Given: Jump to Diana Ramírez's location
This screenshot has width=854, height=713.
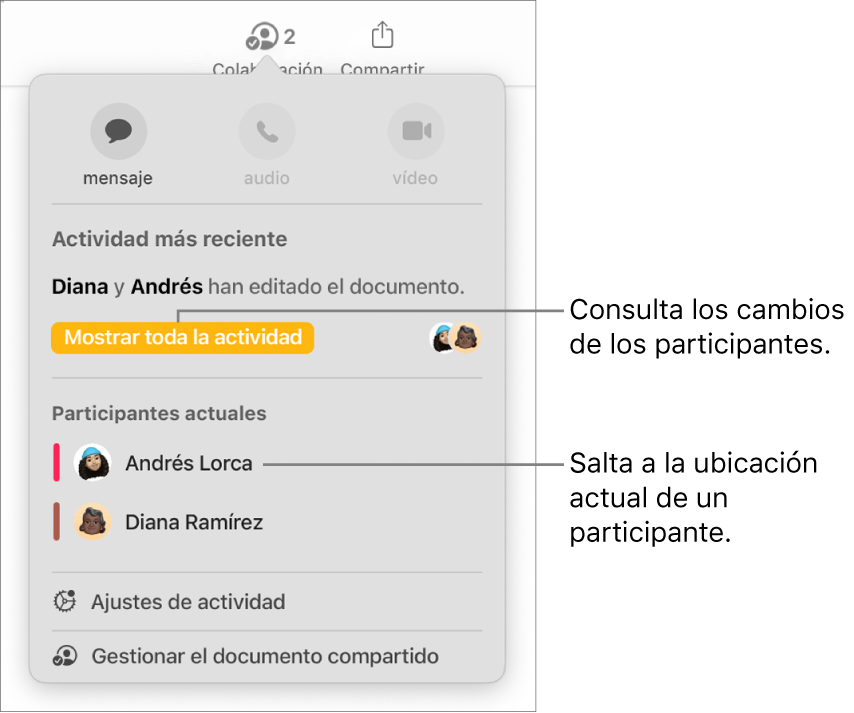Looking at the screenshot, I should (194, 522).
